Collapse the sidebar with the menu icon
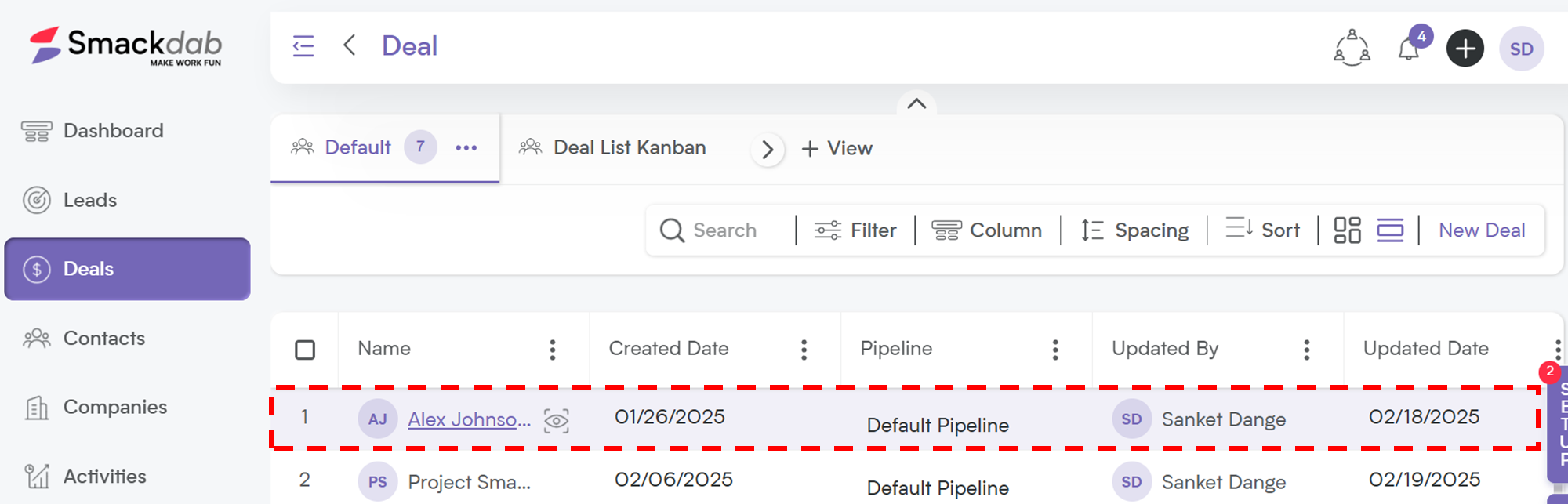 tap(303, 46)
